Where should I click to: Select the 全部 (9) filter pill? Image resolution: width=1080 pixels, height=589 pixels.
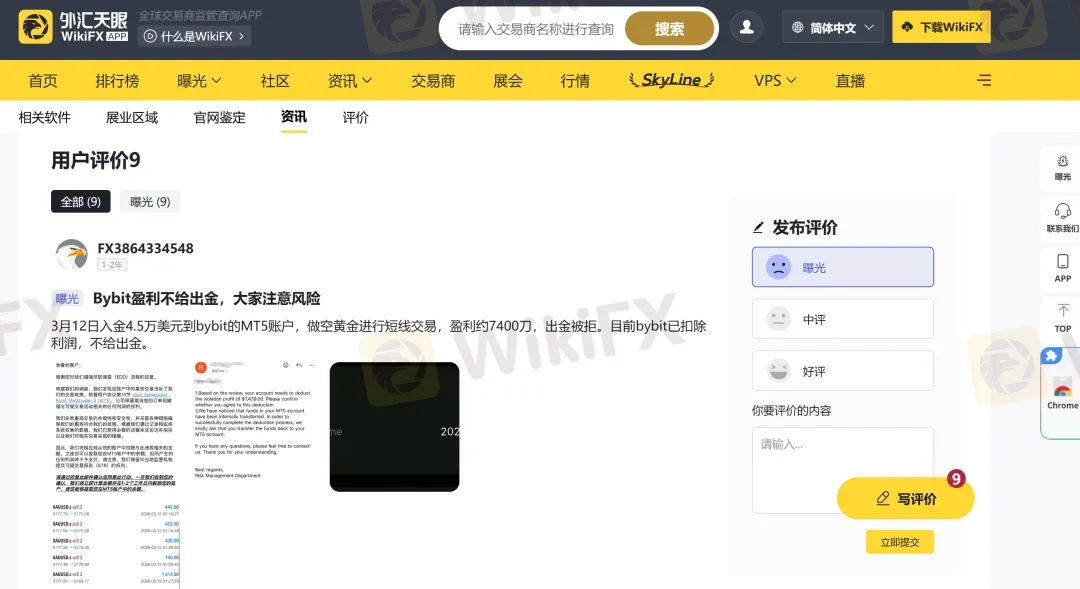(x=80, y=201)
